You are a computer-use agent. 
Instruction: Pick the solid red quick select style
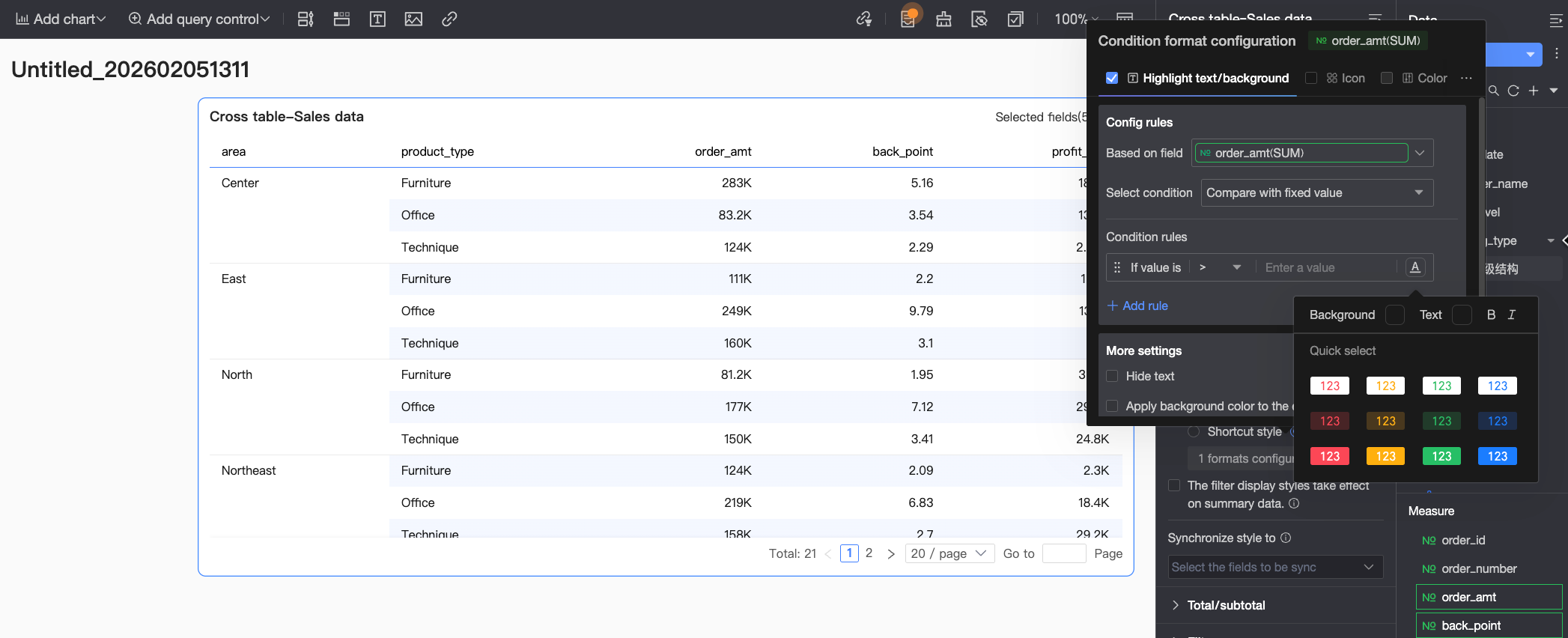(1329, 456)
